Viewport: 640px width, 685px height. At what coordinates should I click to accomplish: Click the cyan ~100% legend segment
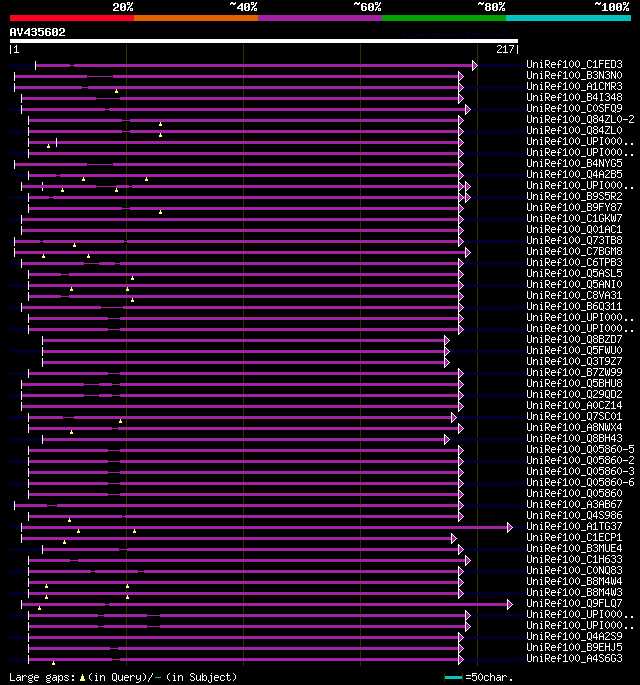point(568,18)
